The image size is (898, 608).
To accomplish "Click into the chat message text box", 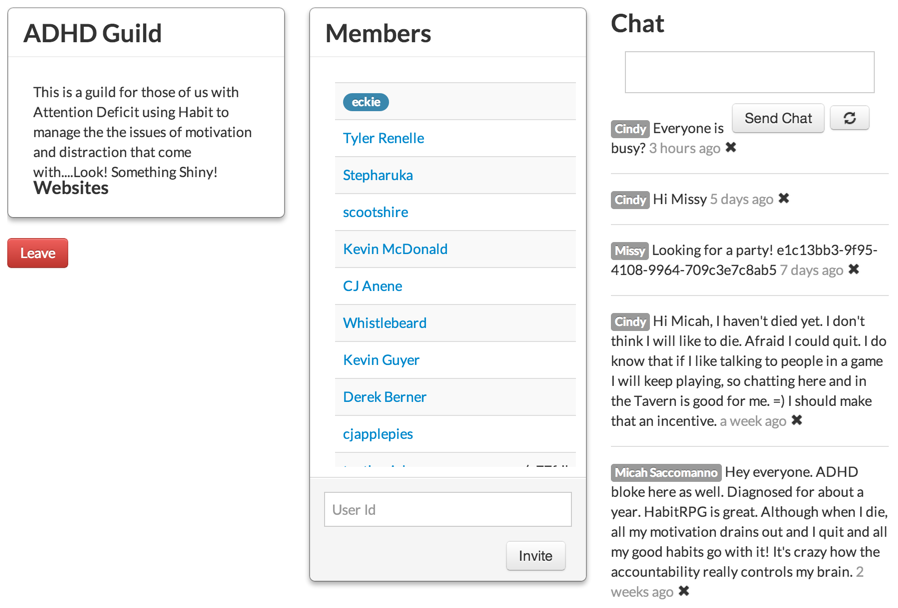I will (750, 72).
